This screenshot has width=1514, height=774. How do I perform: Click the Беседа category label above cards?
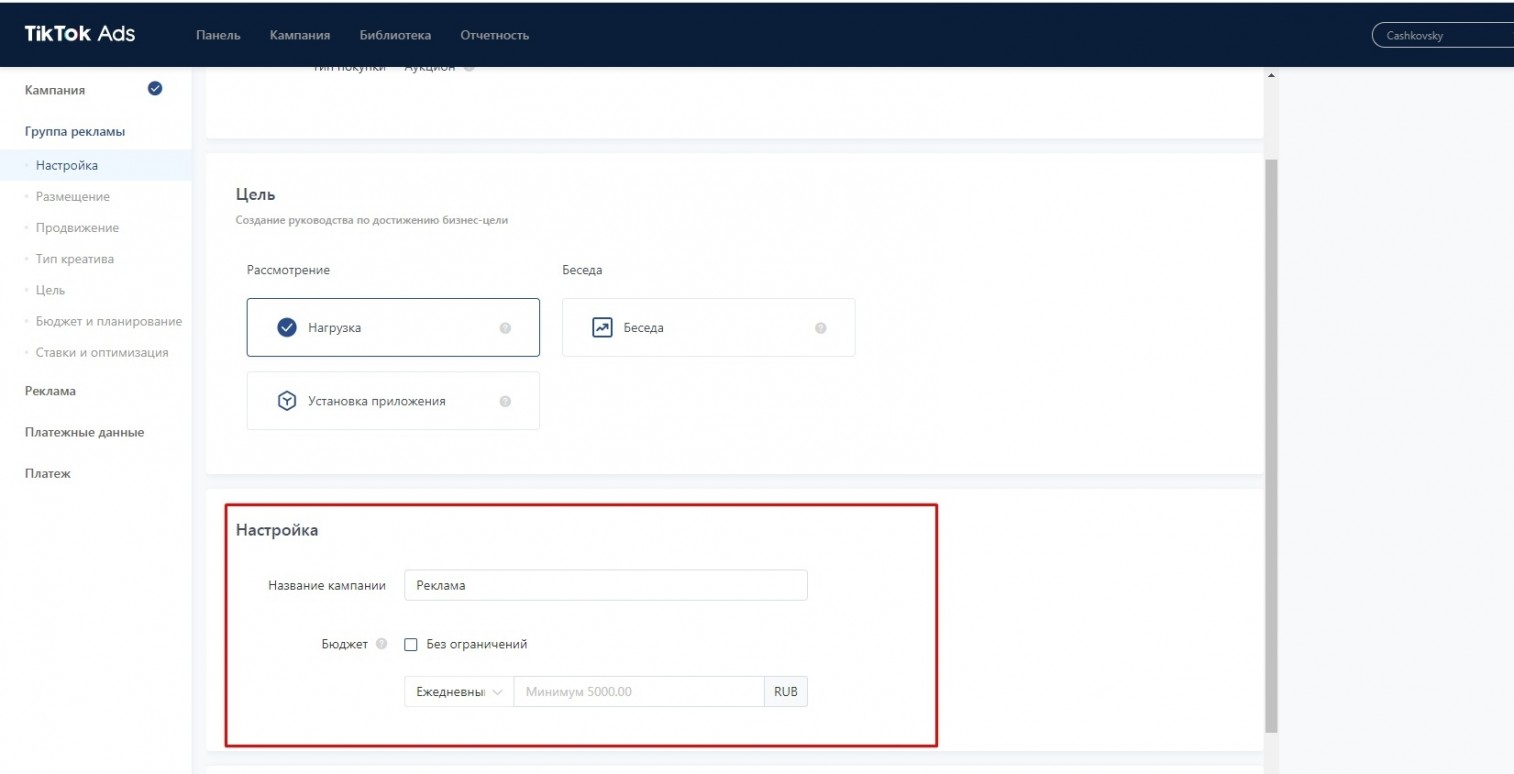[x=583, y=270]
